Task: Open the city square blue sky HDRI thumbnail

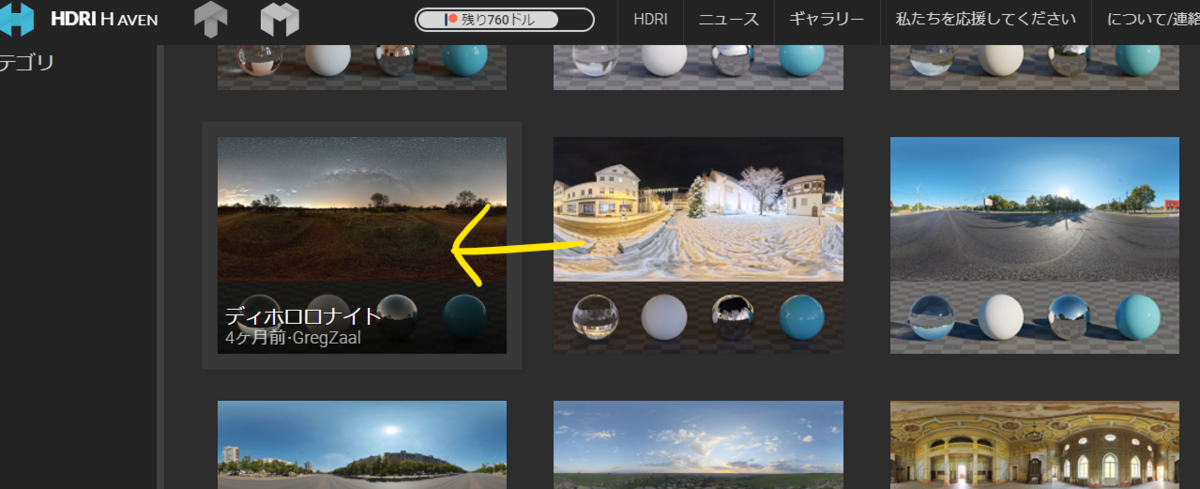Action: click(362, 445)
